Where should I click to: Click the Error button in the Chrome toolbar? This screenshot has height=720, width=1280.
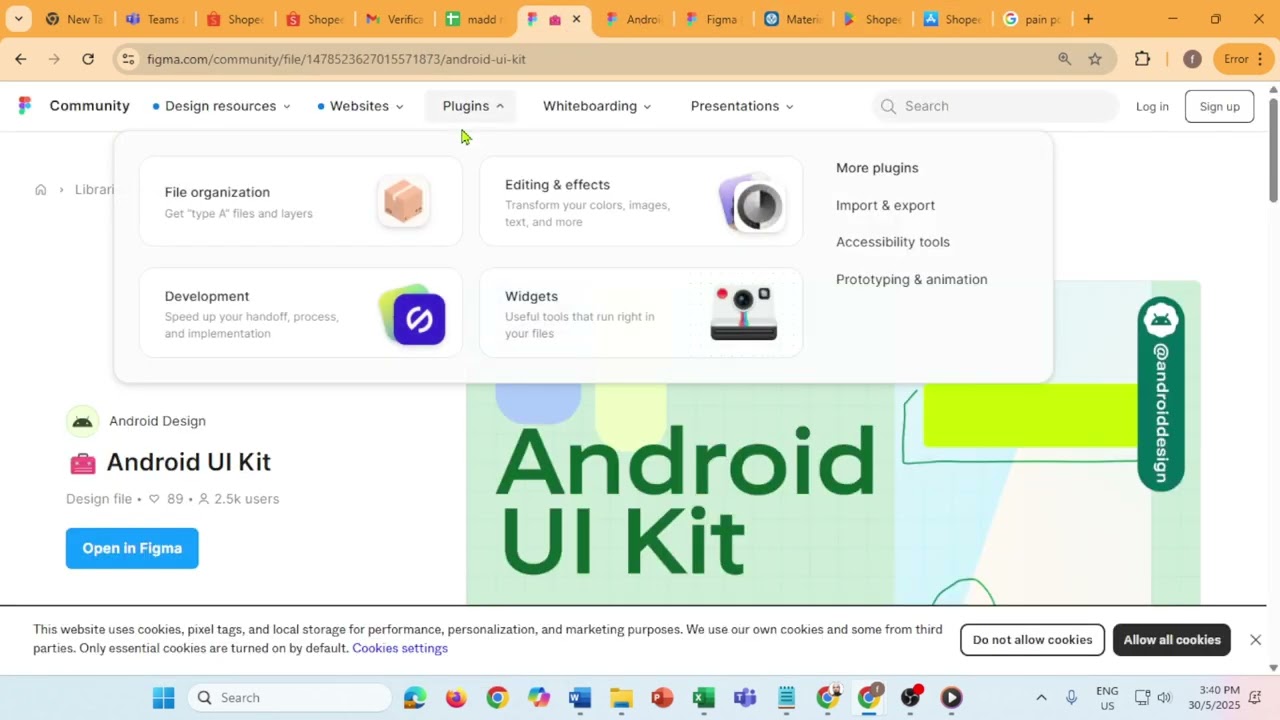click(1245, 59)
